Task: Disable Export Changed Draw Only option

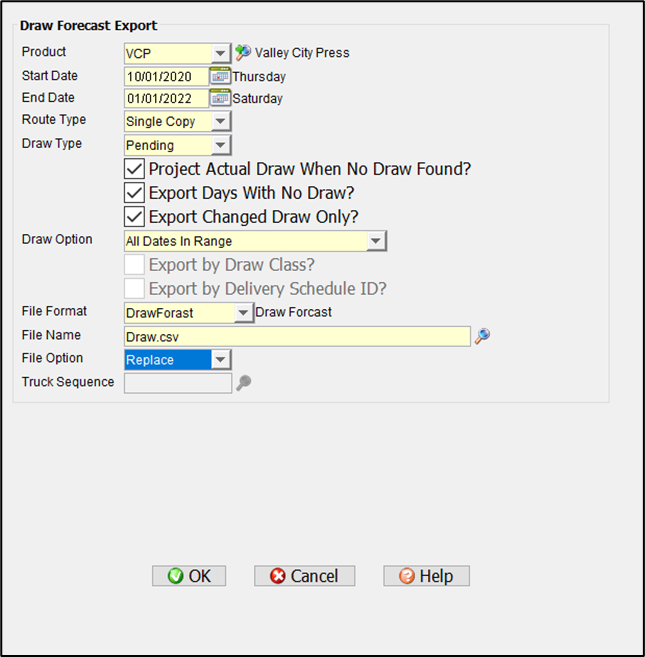Action: 135,217
